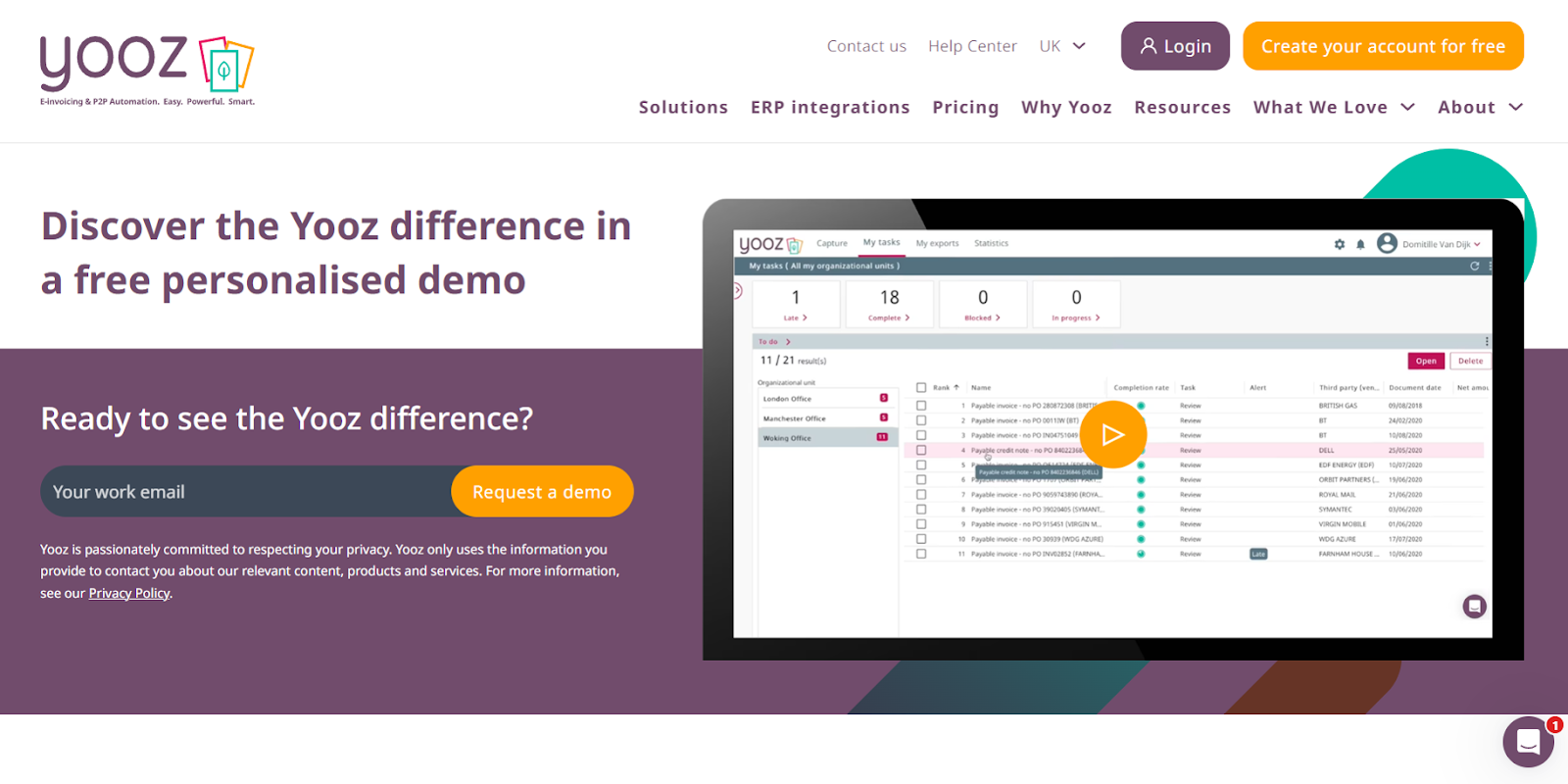Open the Solutions menu item

coord(683,107)
